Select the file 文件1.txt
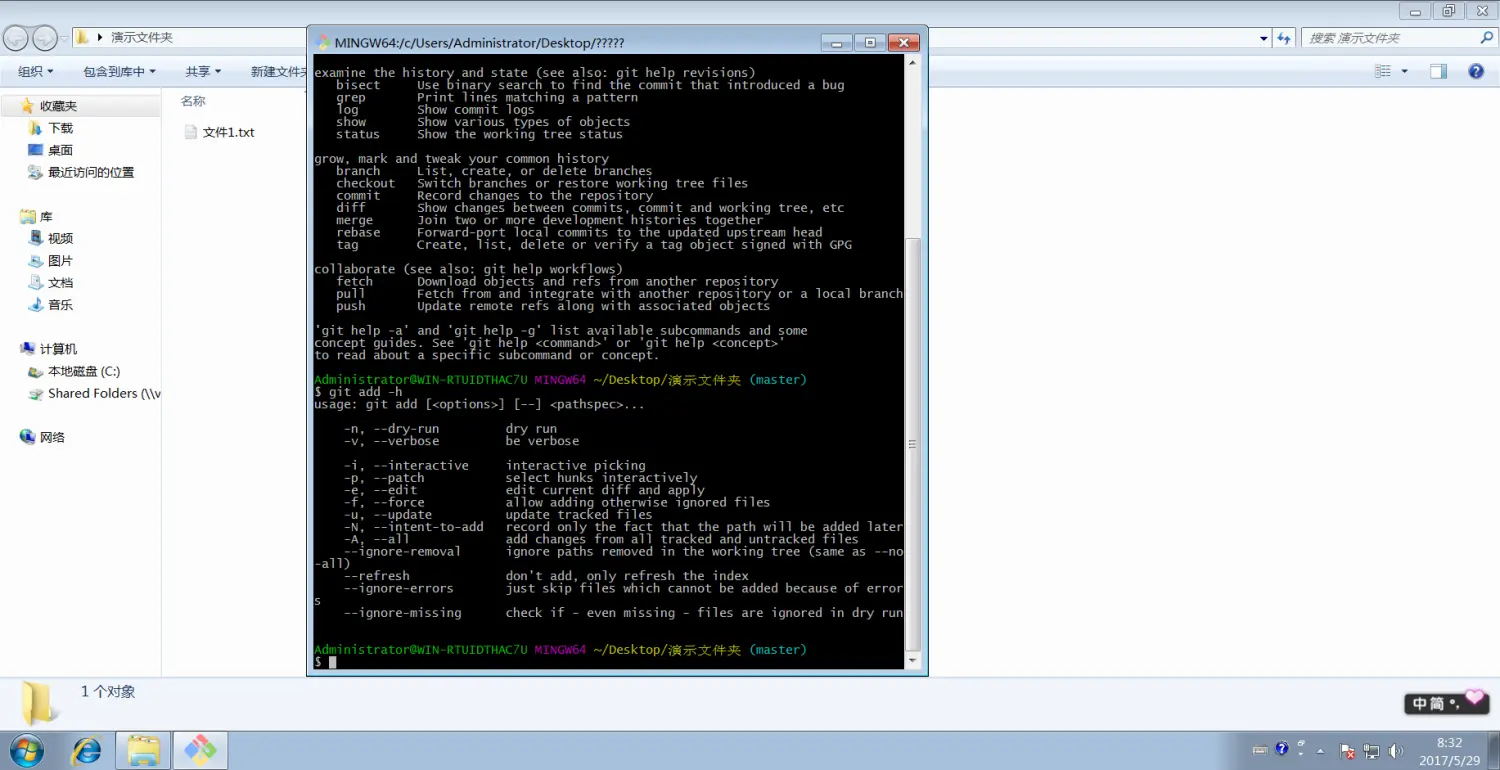 219,132
